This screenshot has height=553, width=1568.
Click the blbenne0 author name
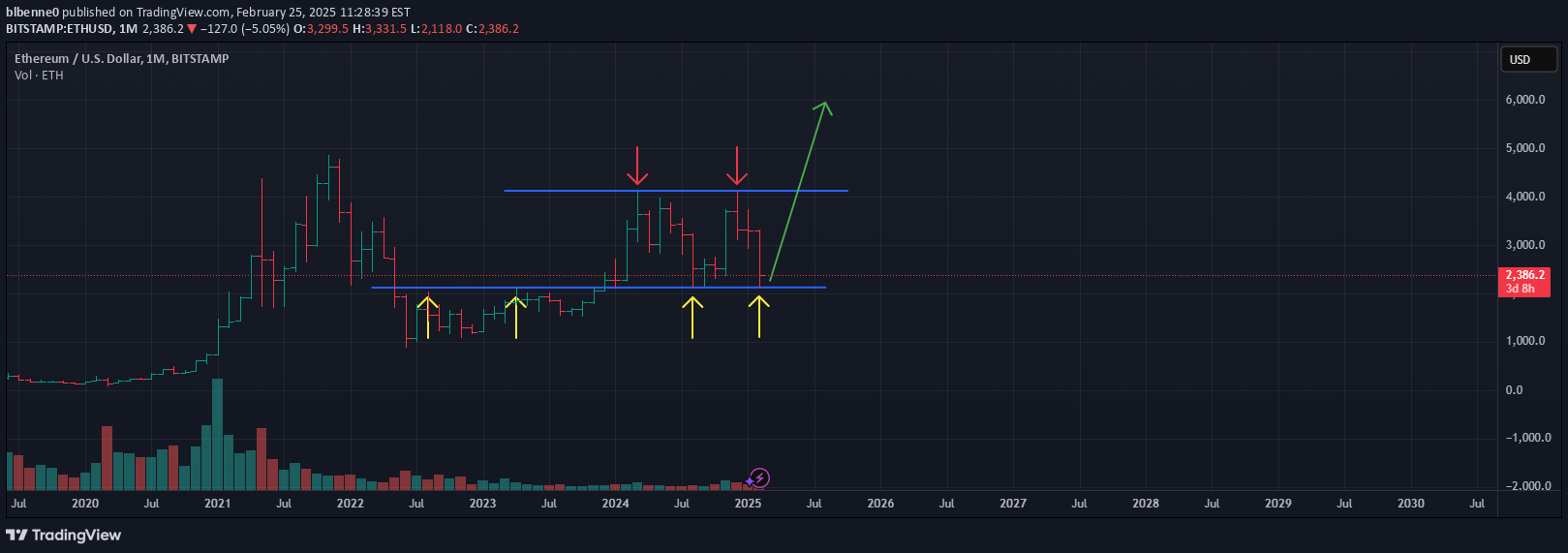click(33, 13)
